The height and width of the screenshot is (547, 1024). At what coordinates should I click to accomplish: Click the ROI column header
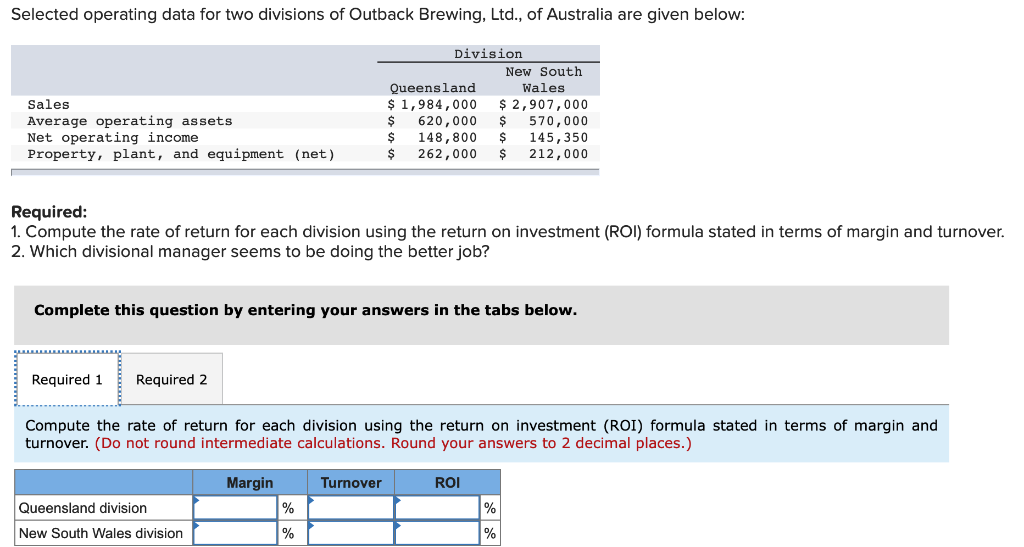[447, 482]
